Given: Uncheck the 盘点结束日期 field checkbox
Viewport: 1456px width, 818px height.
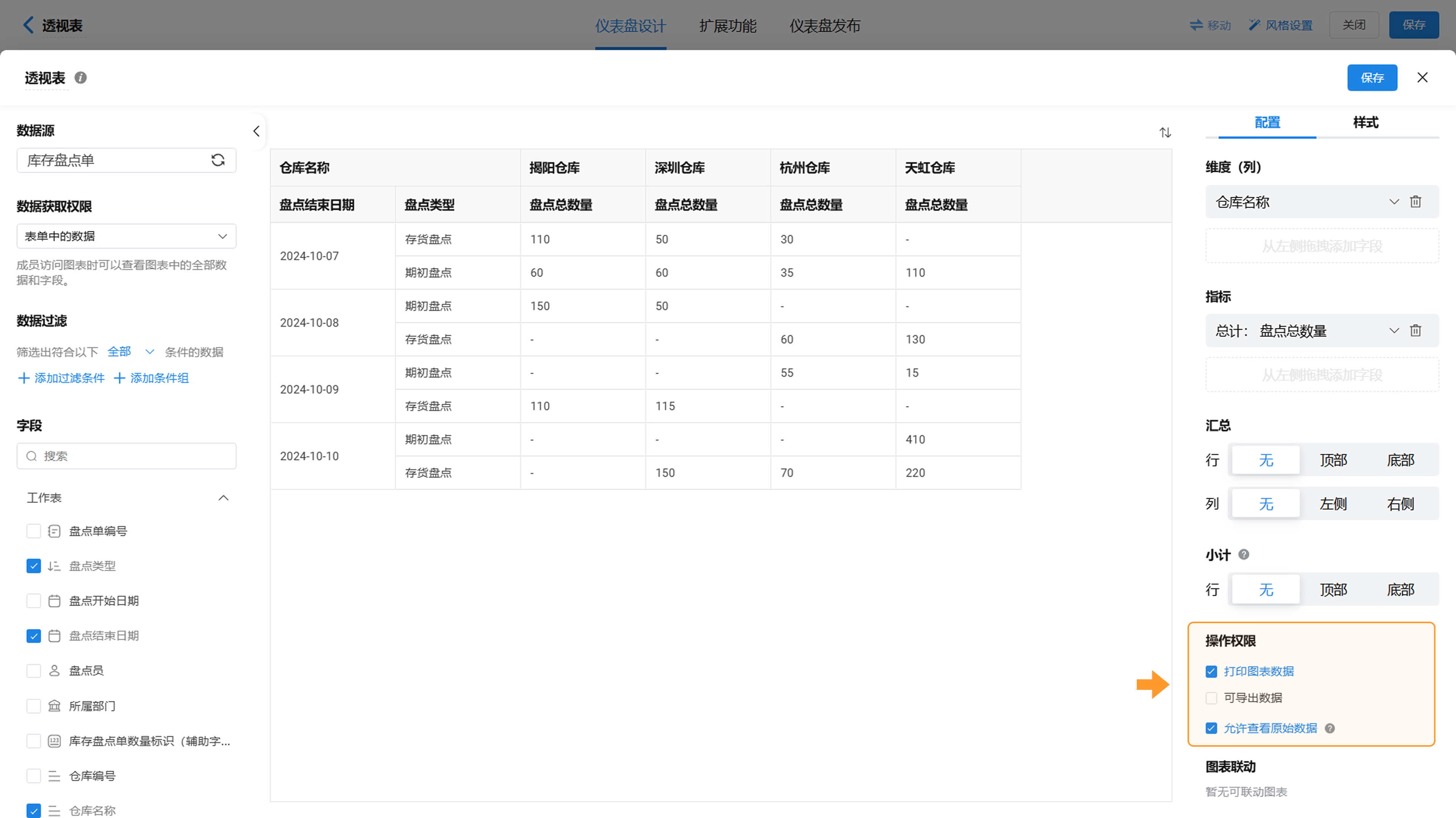Looking at the screenshot, I should (34, 636).
